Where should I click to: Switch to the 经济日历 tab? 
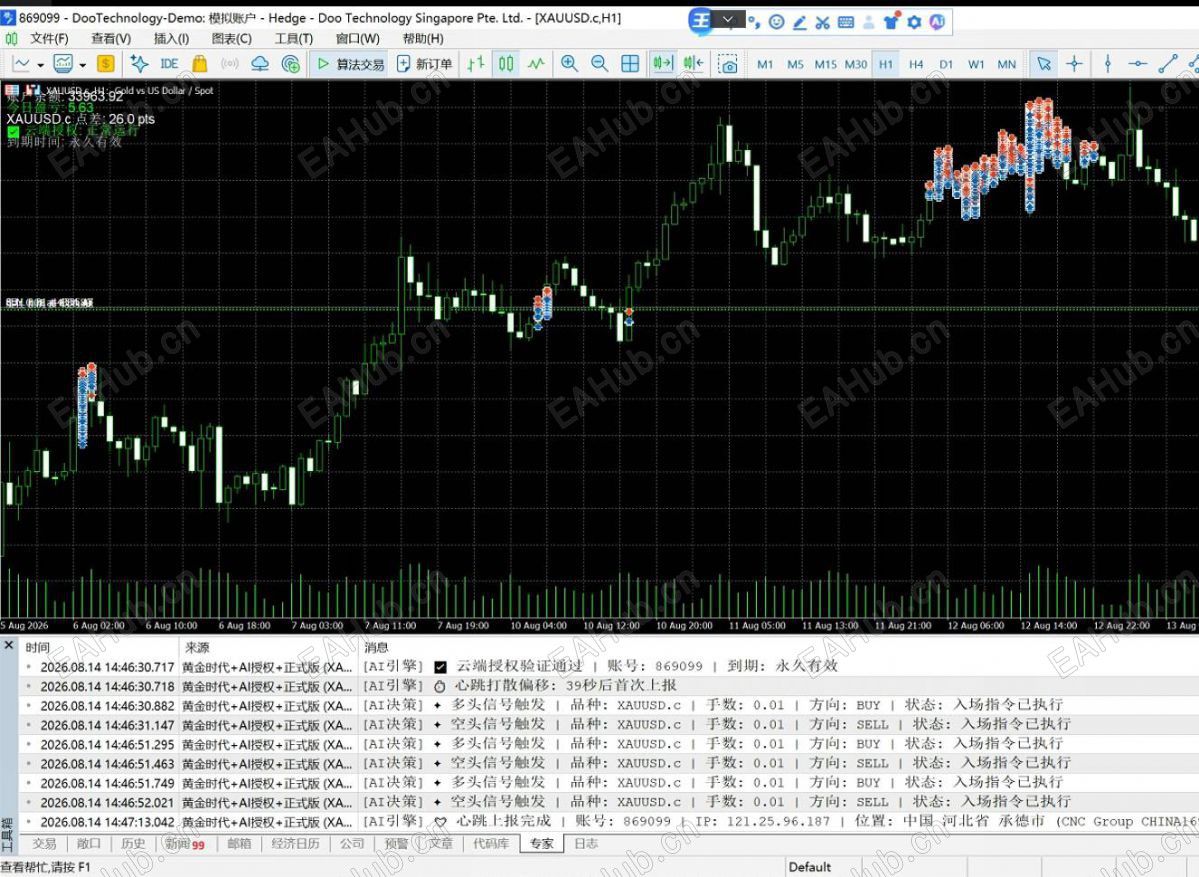(295, 843)
